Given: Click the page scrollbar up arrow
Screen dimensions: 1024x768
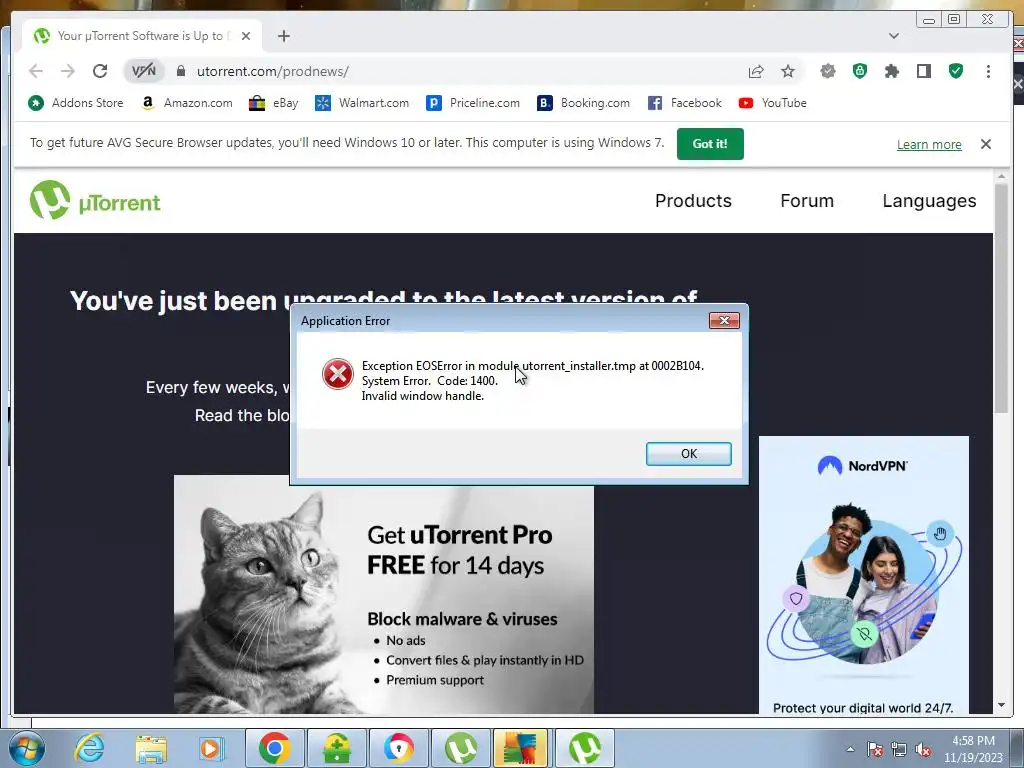Looking at the screenshot, I should point(1001,176).
